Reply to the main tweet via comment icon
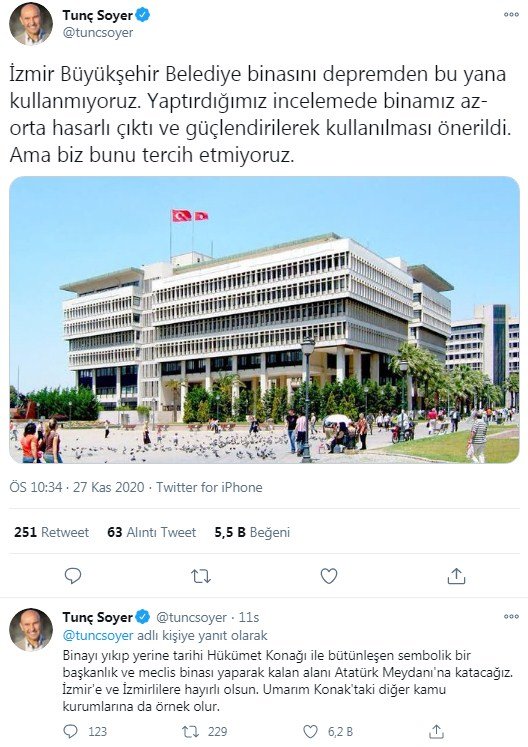Viewport: 528px width, 747px height. pyautogui.click(x=73, y=576)
